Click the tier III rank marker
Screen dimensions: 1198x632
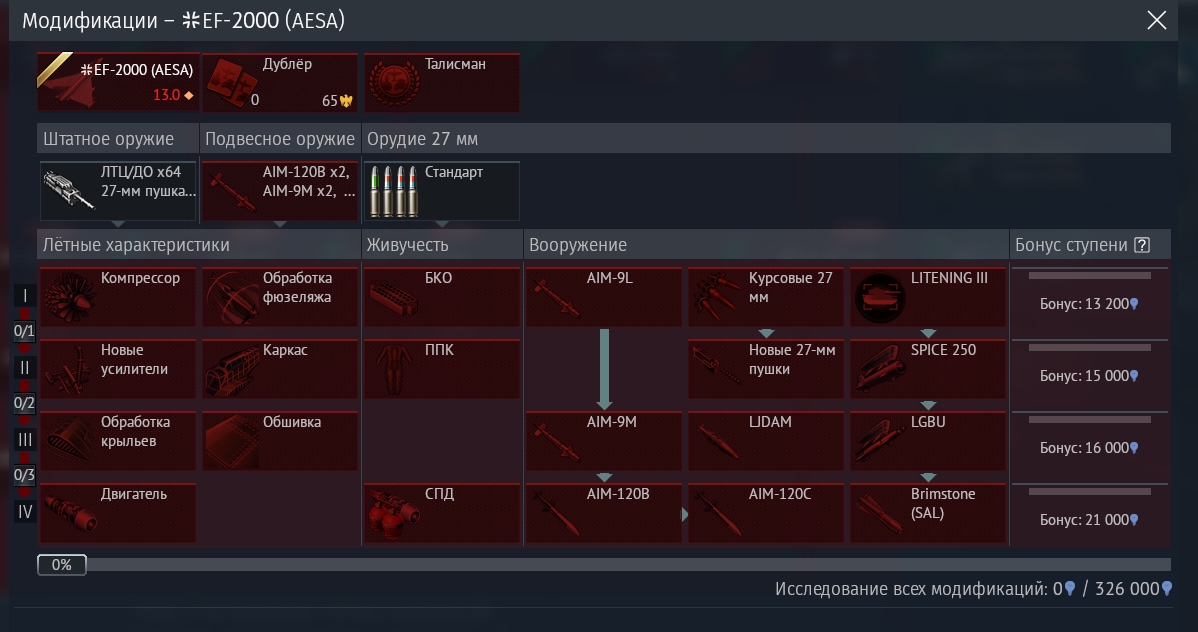point(24,439)
